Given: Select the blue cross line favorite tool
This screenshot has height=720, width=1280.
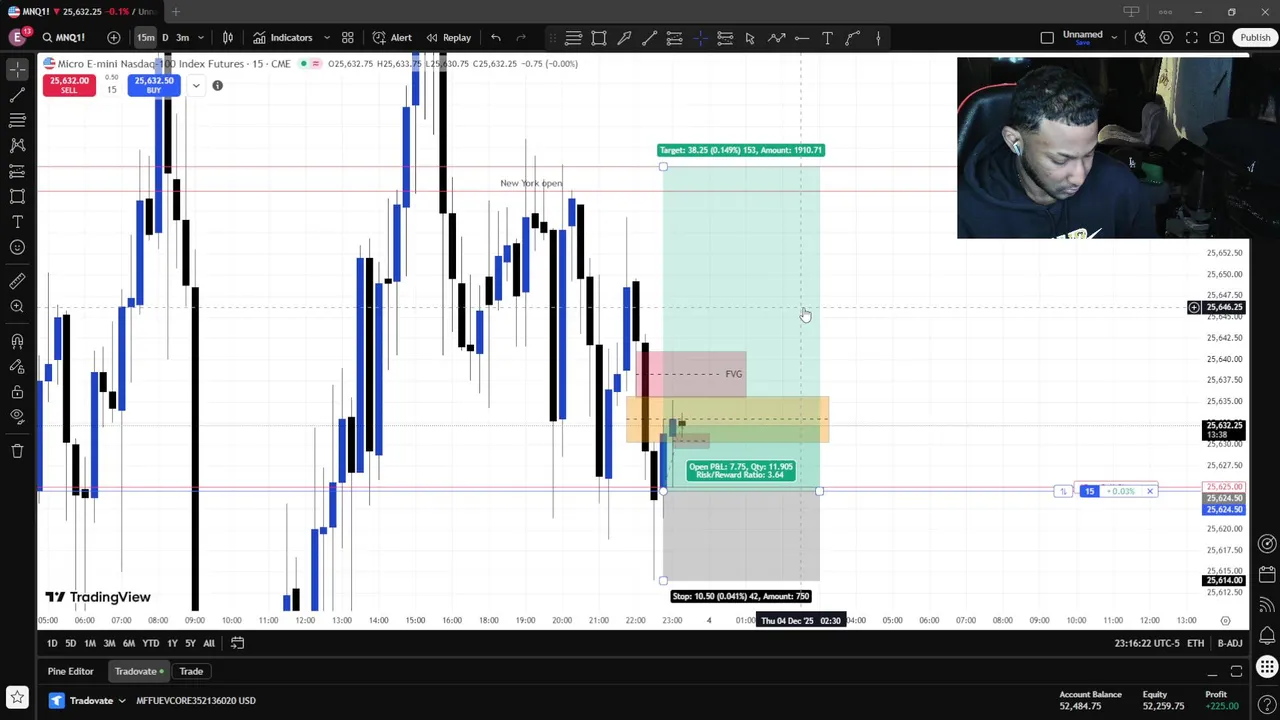Looking at the screenshot, I should (700, 38).
